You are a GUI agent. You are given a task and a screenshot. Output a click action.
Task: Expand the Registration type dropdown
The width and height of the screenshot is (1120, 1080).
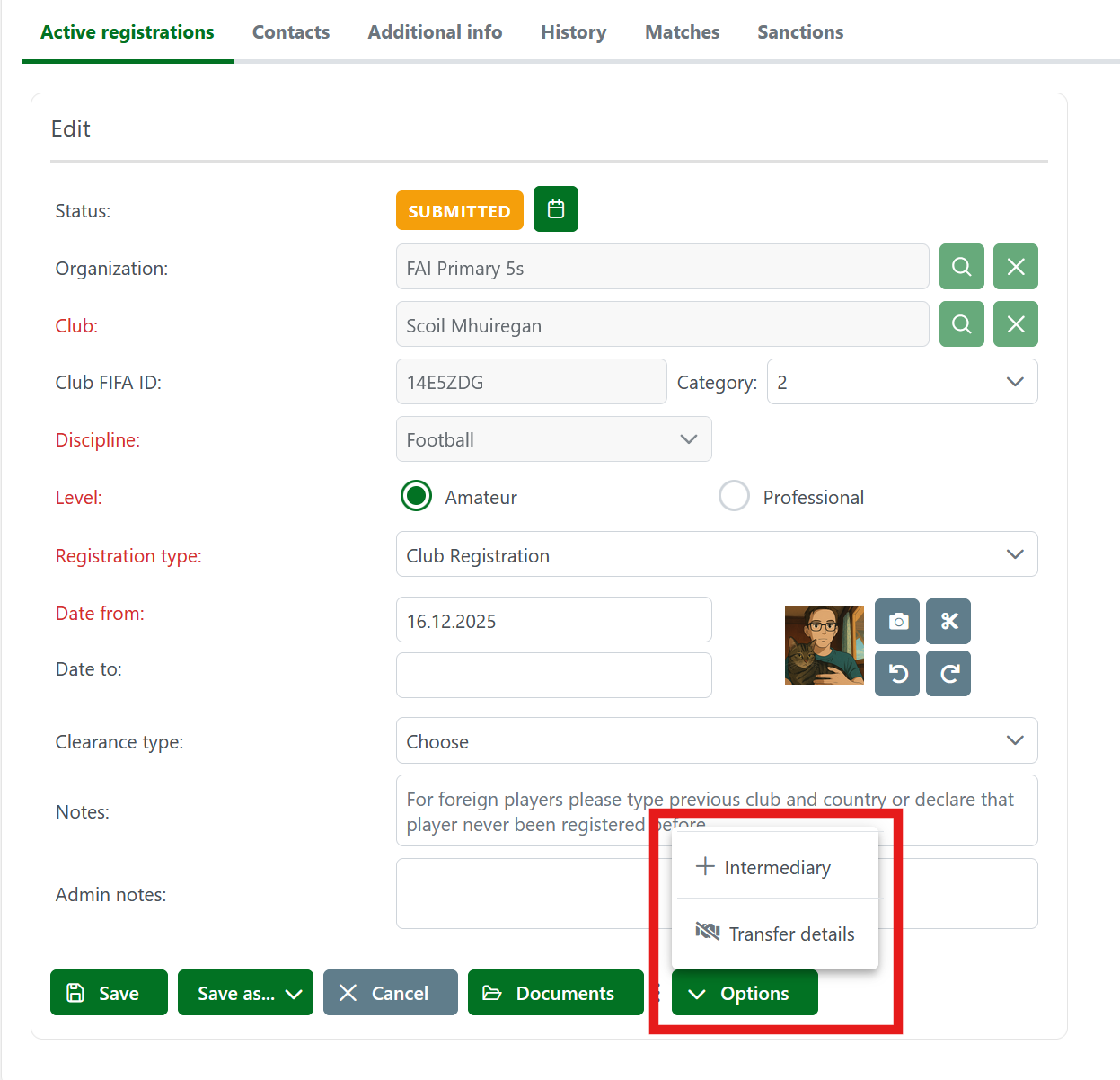coord(716,555)
